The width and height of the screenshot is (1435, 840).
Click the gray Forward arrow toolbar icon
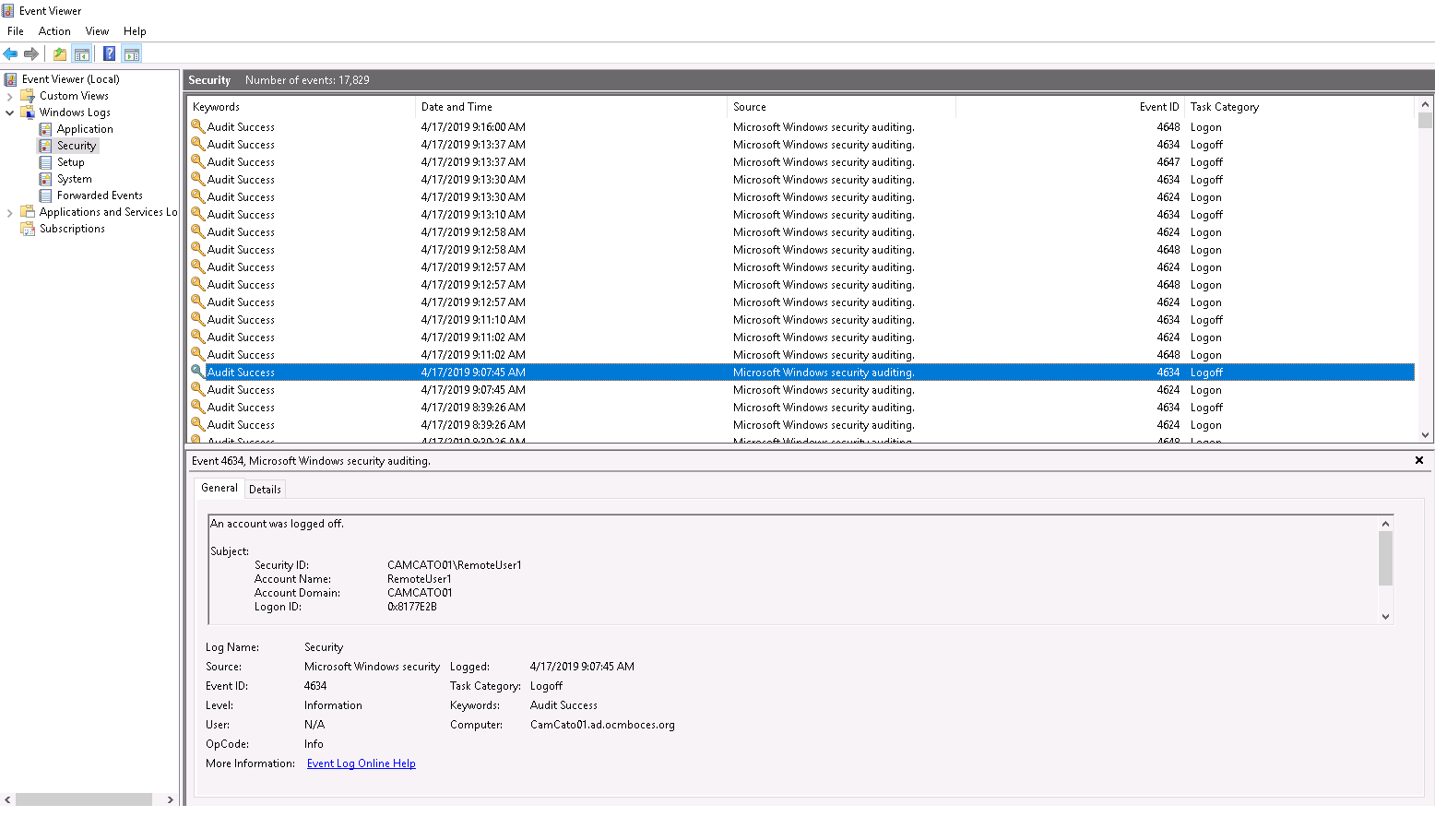tap(31, 53)
